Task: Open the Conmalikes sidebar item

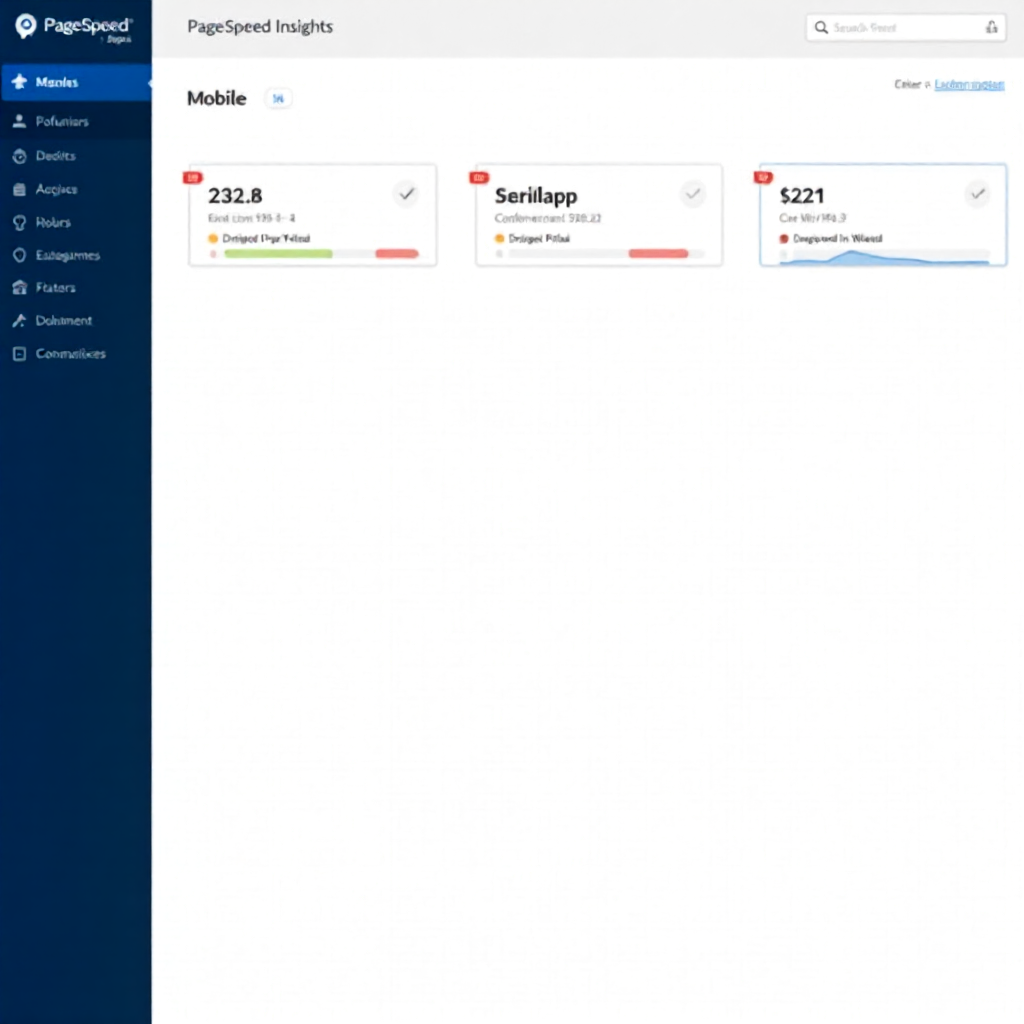Action: 76,354
